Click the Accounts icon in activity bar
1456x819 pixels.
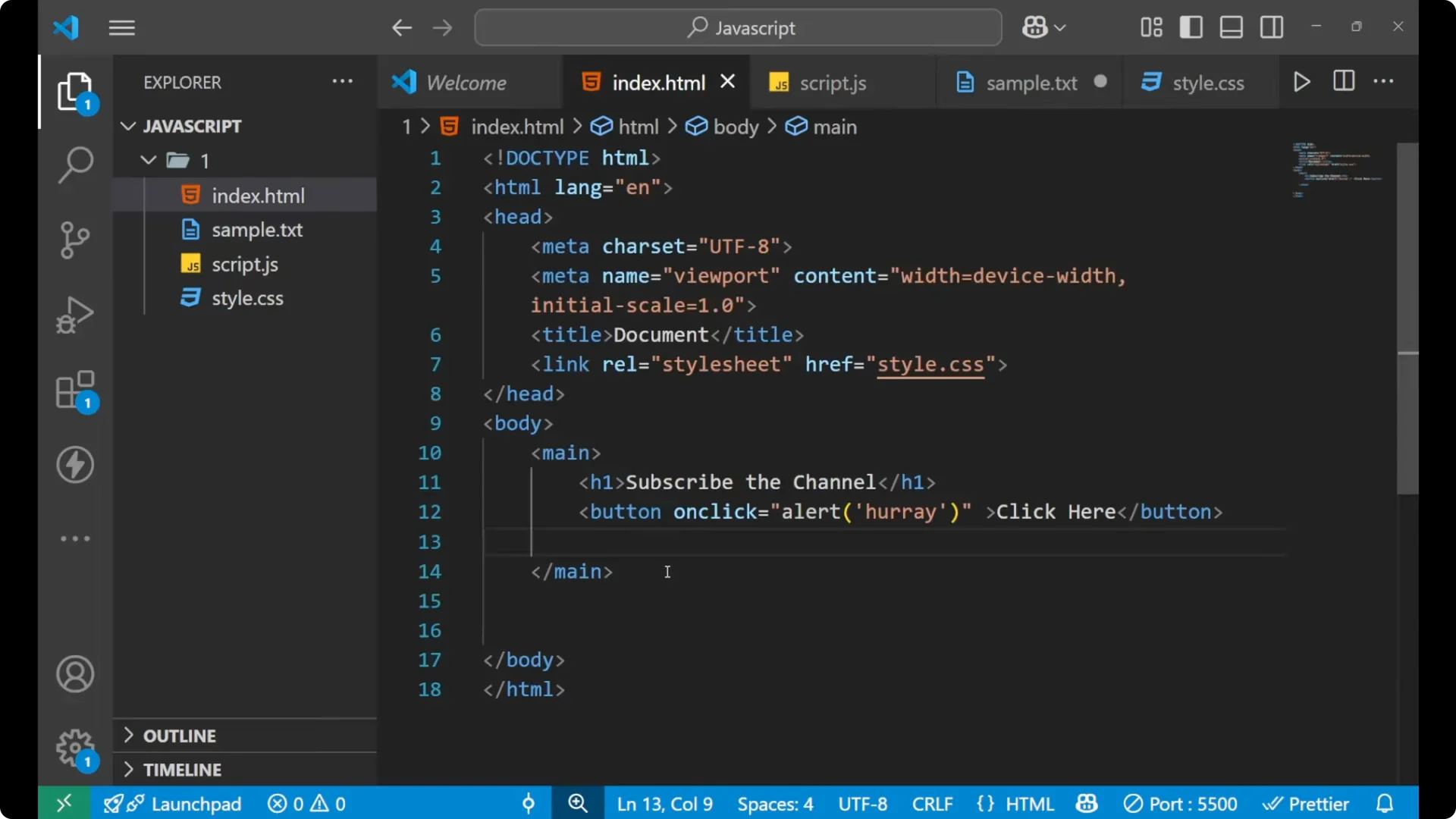[74, 673]
